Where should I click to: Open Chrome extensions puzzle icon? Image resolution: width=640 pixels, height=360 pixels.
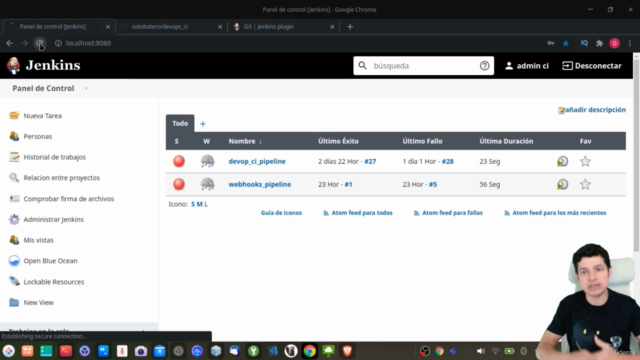tap(599, 43)
